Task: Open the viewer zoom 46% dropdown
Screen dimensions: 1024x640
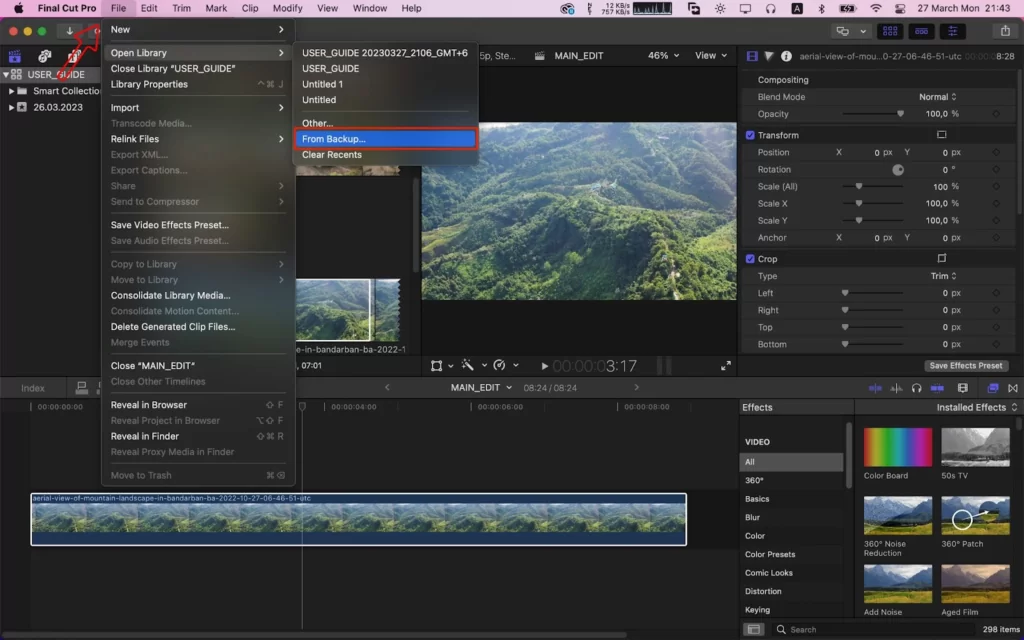Action: (663, 56)
